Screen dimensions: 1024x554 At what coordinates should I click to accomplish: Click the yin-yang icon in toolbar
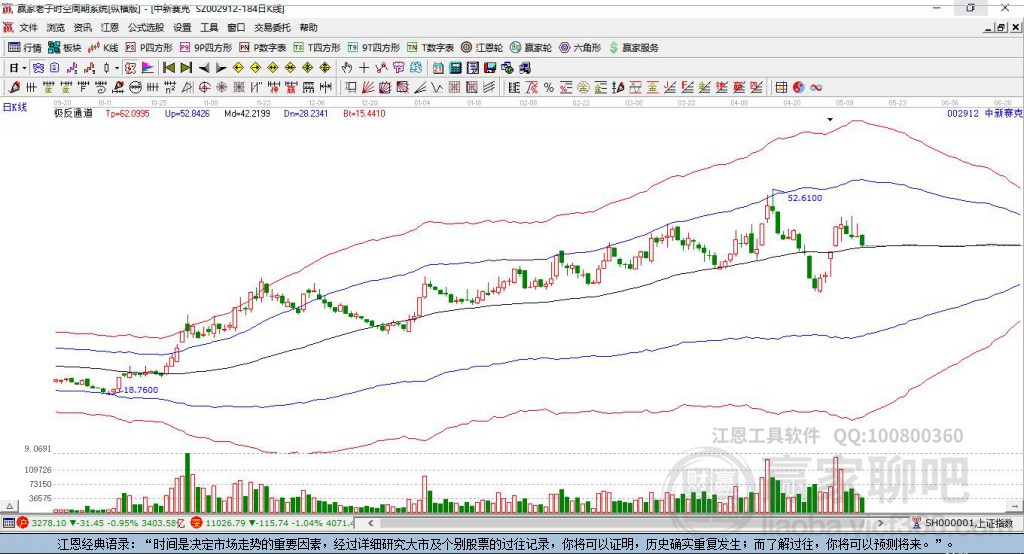click(x=798, y=87)
